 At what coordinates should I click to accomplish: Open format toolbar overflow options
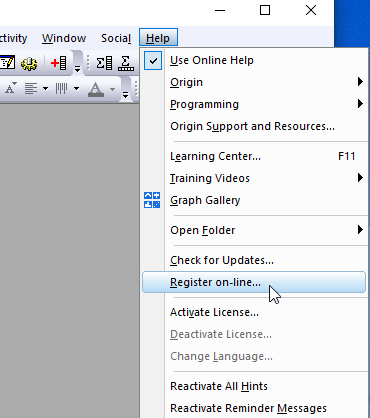point(125,95)
